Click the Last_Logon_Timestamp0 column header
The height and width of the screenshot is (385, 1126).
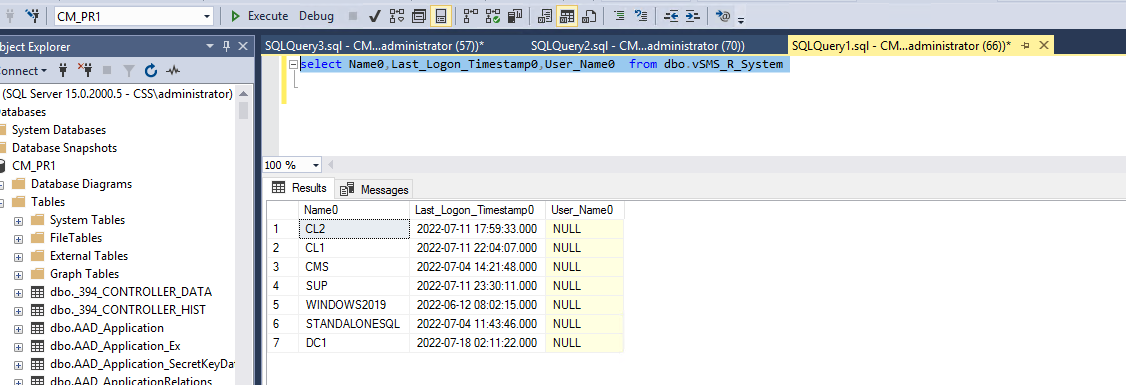478,210
